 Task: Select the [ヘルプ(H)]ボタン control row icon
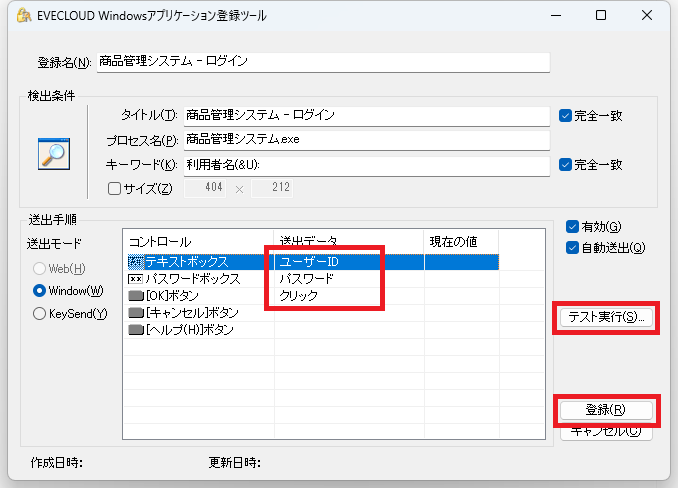pyautogui.click(x=136, y=330)
